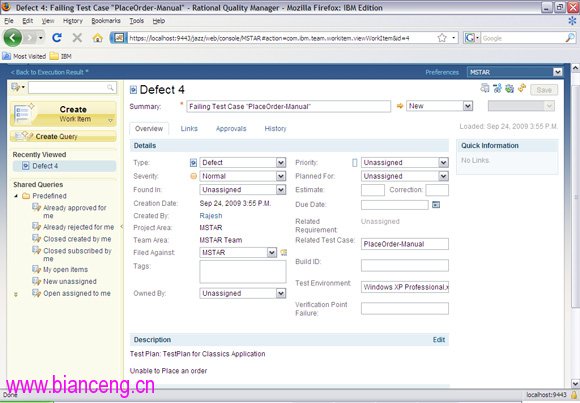Open the File menu
This screenshot has height=403, width=580.
point(9,21)
